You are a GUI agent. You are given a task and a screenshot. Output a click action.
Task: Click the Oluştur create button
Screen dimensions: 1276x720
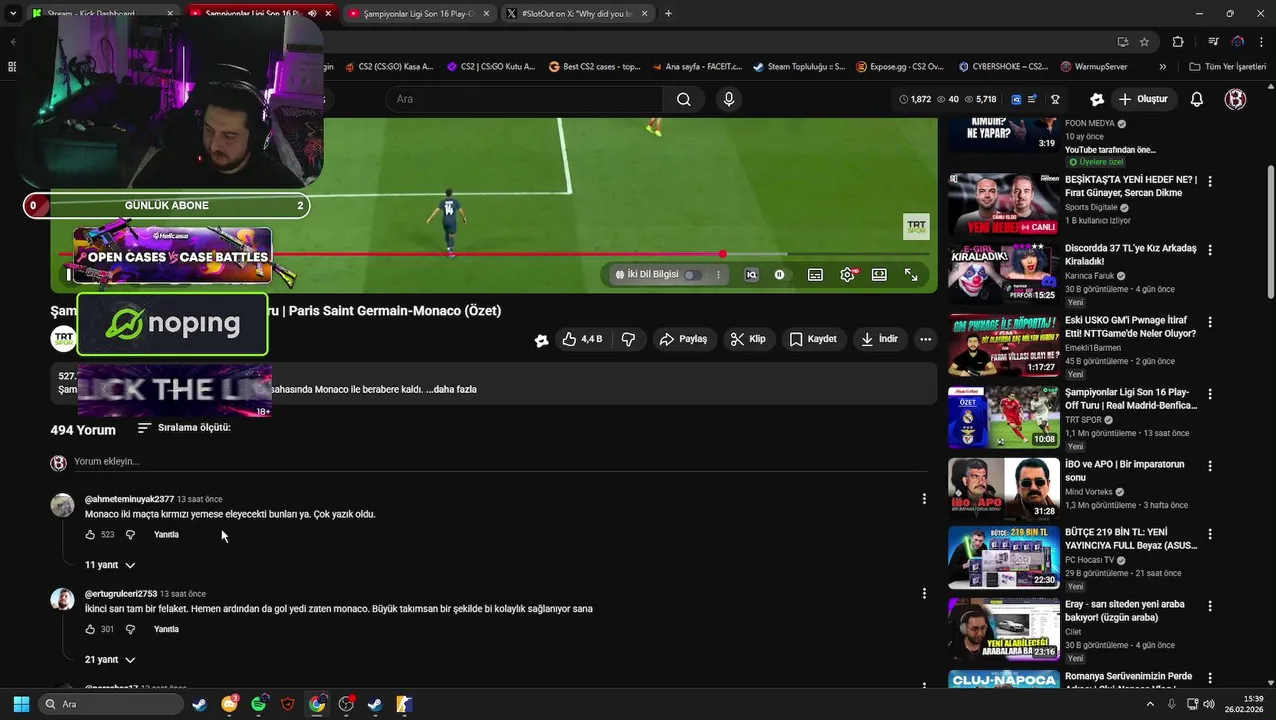pos(1143,99)
